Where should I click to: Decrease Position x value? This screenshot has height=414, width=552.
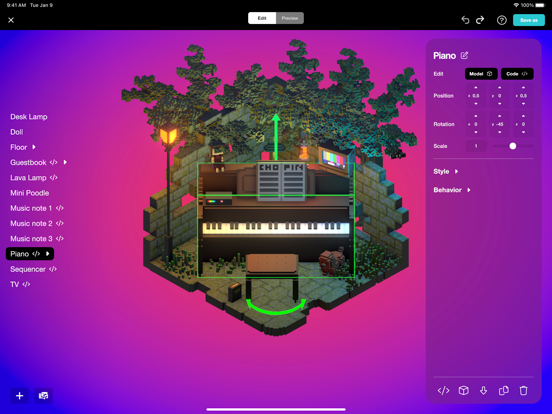[476, 104]
